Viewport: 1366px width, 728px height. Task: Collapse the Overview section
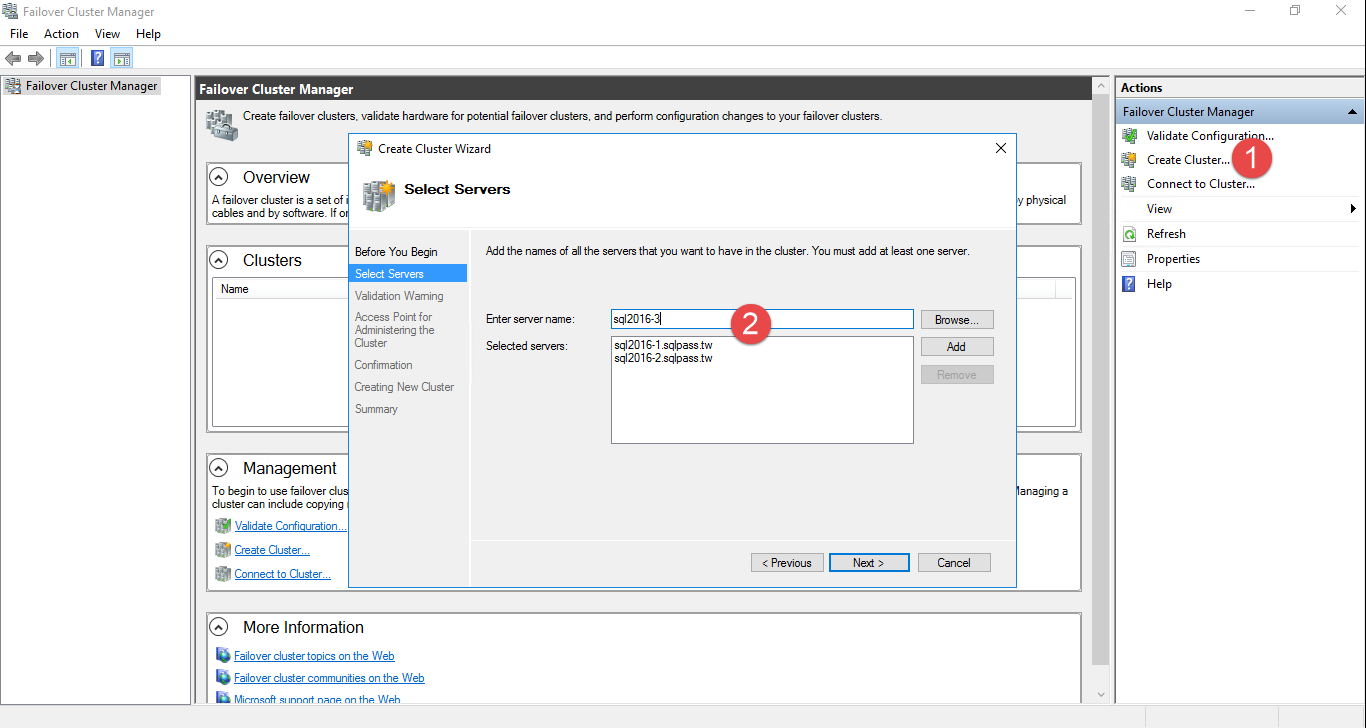click(219, 177)
